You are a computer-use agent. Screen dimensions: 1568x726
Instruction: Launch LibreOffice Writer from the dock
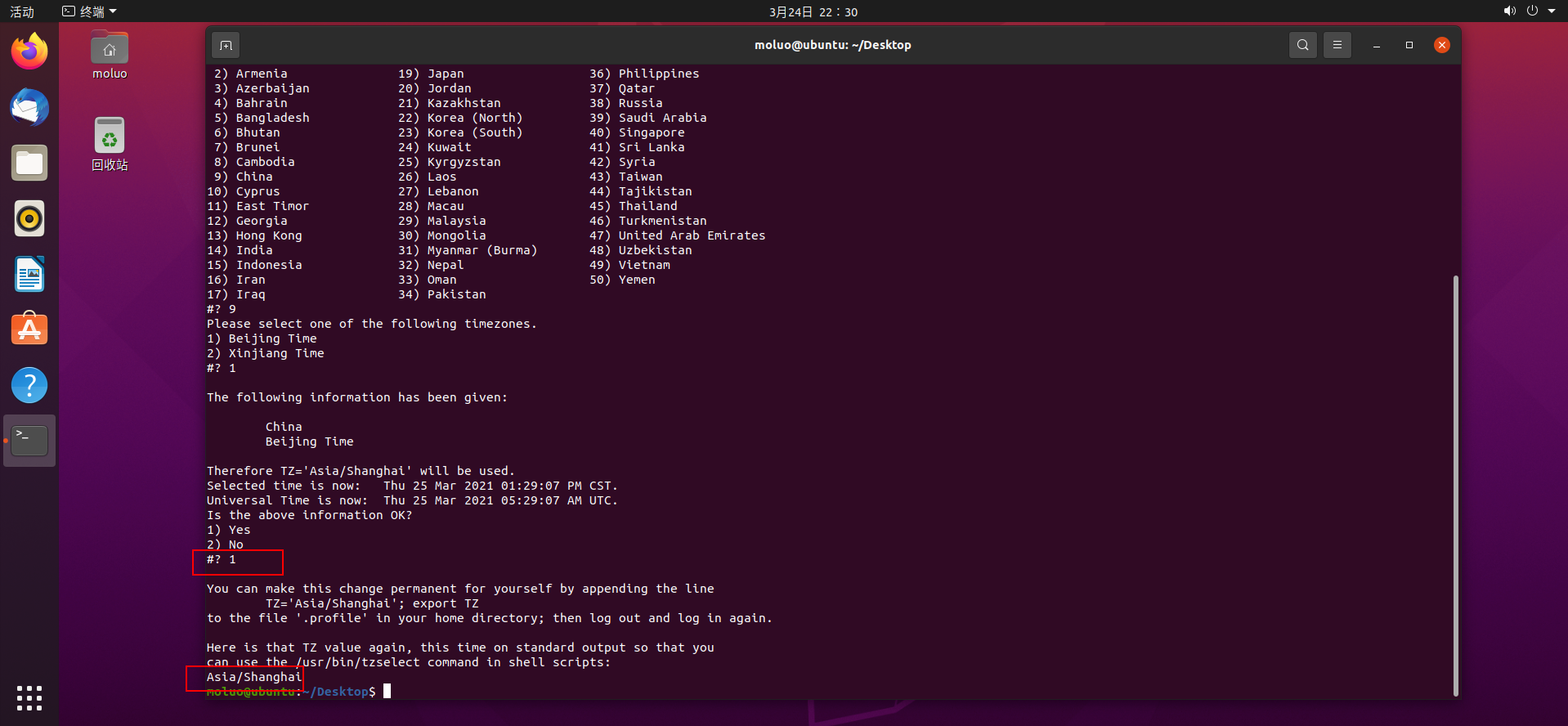[29, 274]
